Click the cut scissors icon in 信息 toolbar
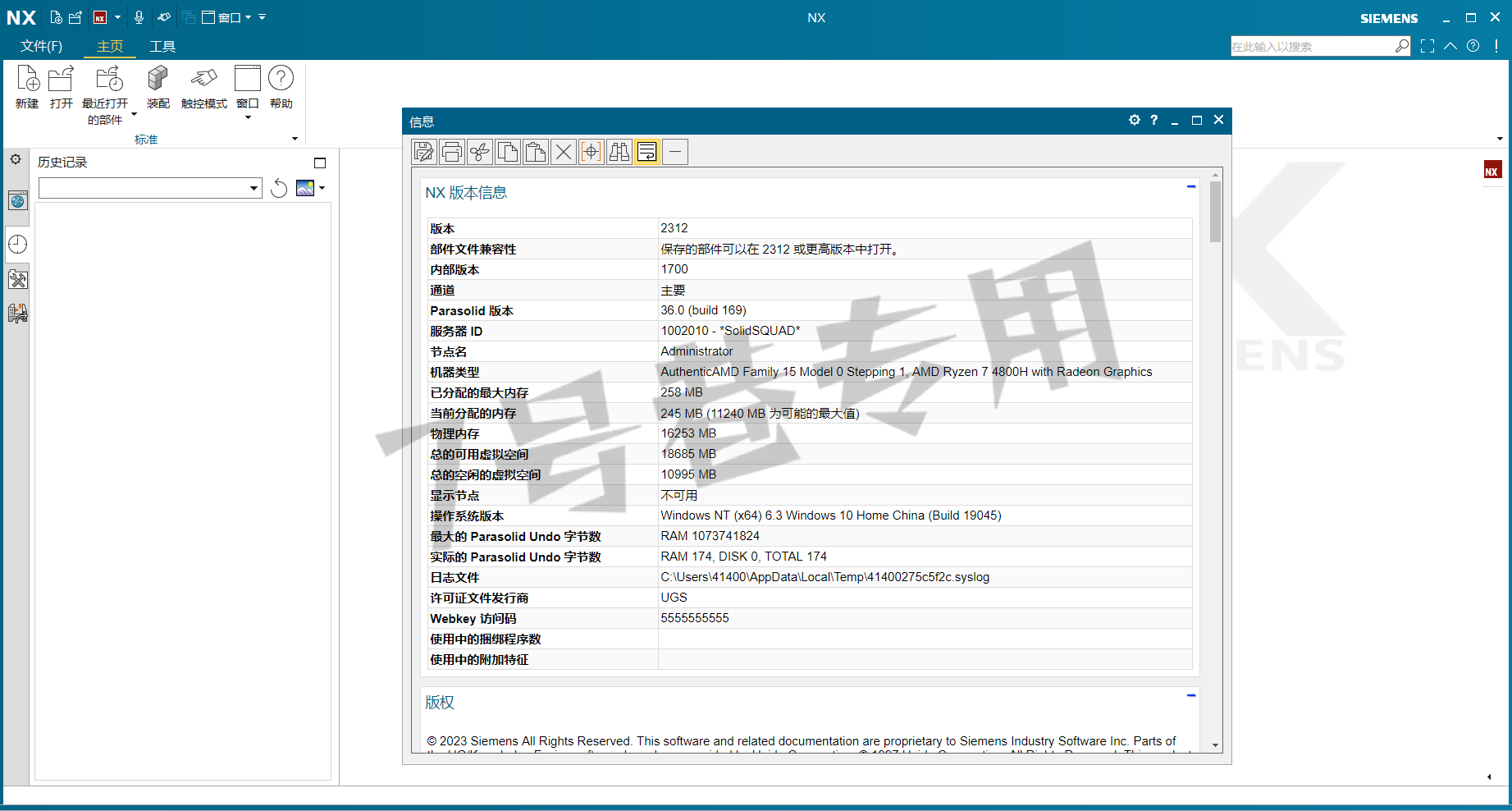The image size is (1512, 811). click(480, 152)
